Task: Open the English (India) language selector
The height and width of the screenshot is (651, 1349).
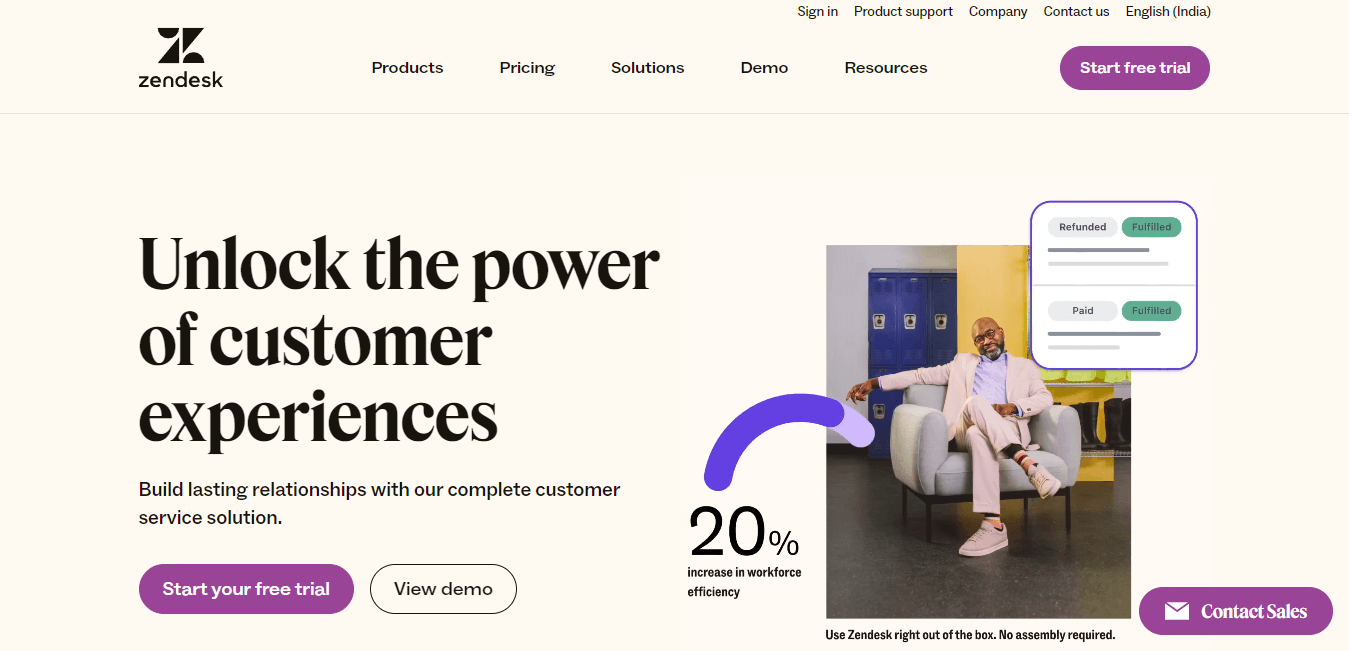Action: pos(1167,11)
